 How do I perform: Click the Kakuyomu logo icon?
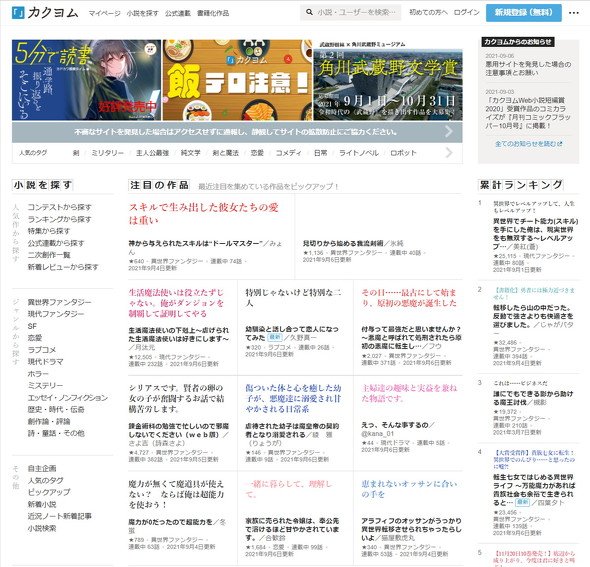[18, 13]
